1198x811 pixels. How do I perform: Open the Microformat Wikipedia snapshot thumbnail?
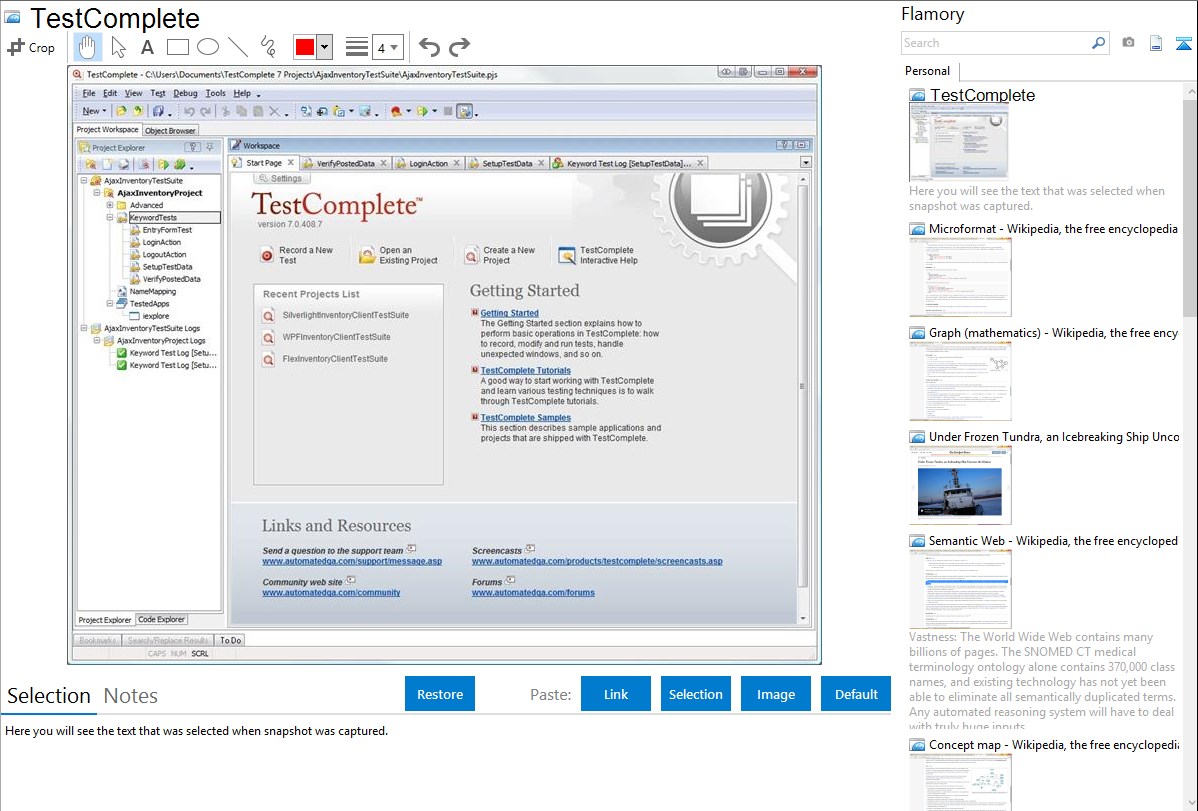pos(960,277)
